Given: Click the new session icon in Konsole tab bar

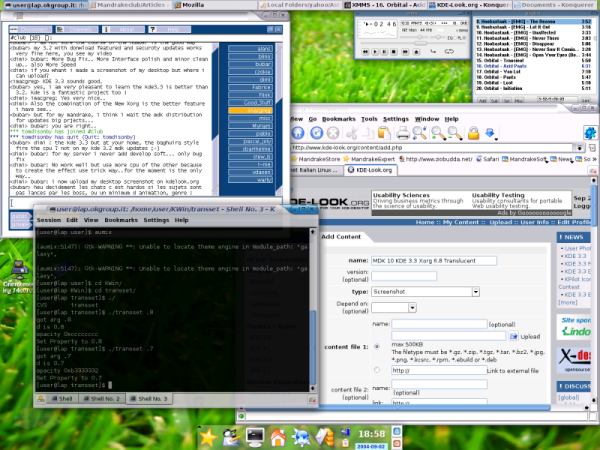Looking at the screenshot, I should (41, 399).
